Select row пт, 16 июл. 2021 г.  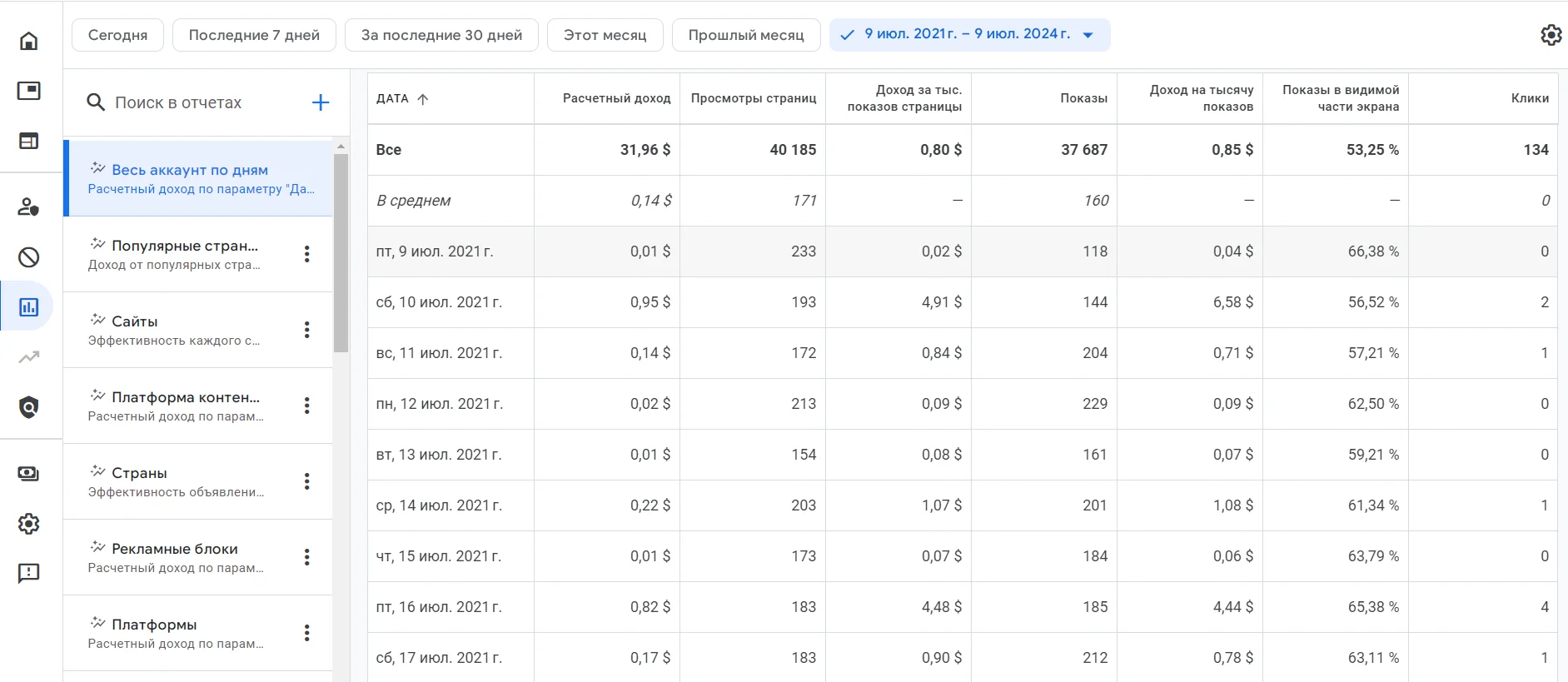[x=963, y=607]
